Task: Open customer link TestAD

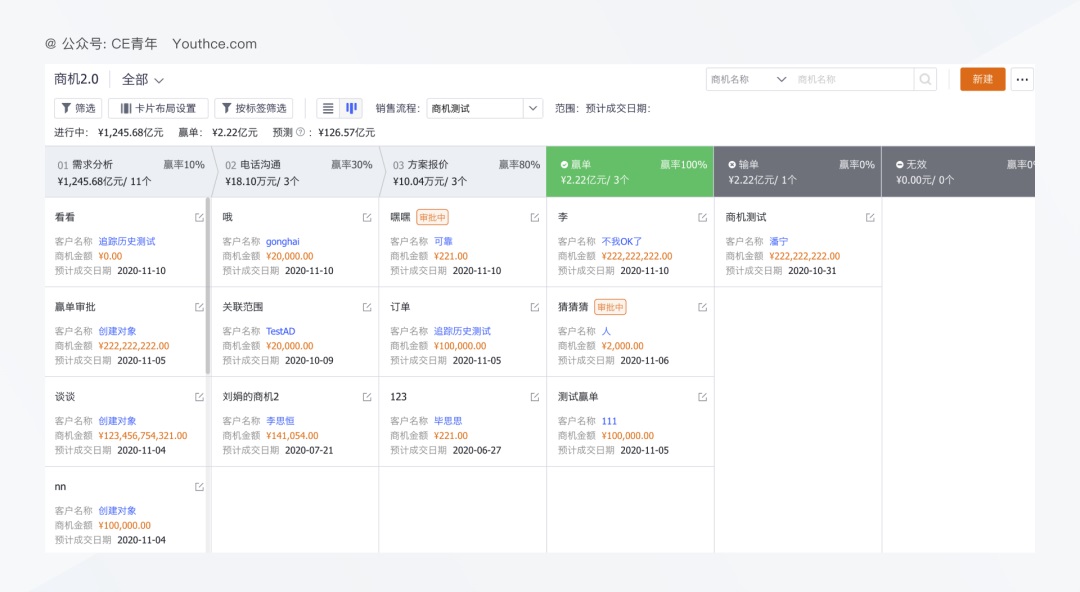Action: [280, 331]
